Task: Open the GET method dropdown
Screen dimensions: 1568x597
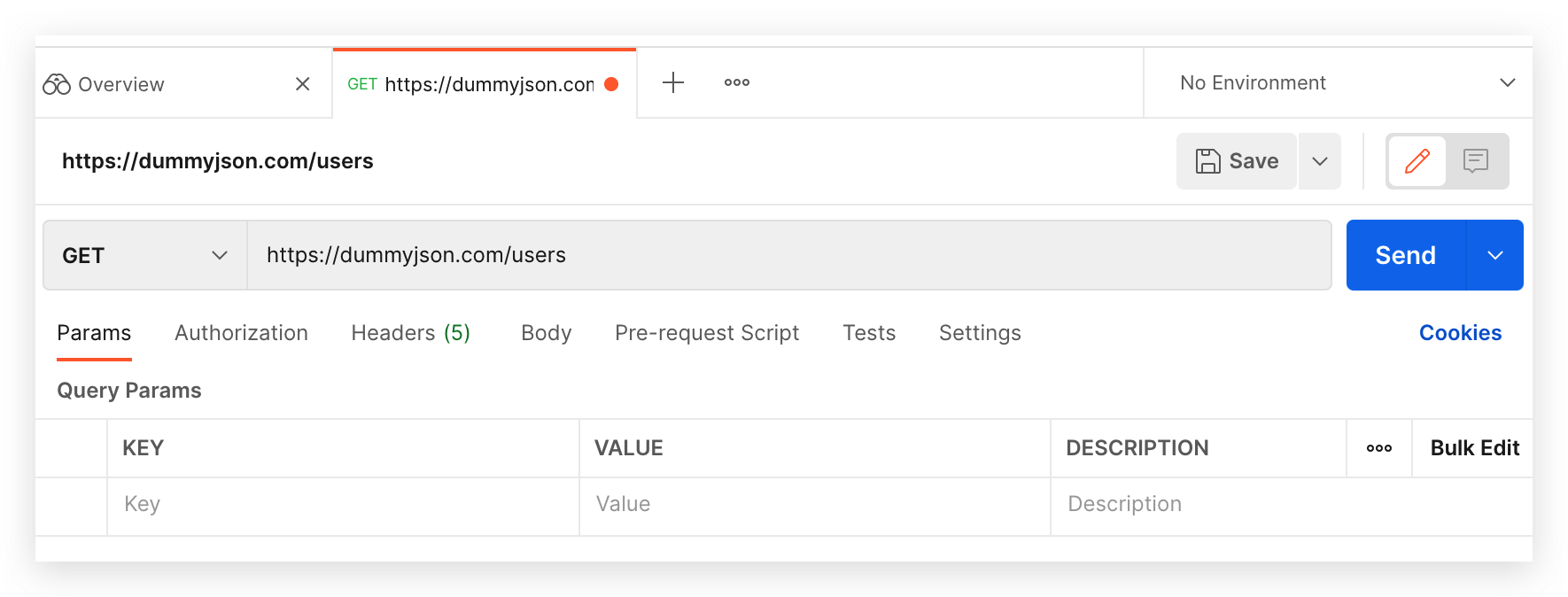Action: pyautogui.click(x=144, y=256)
